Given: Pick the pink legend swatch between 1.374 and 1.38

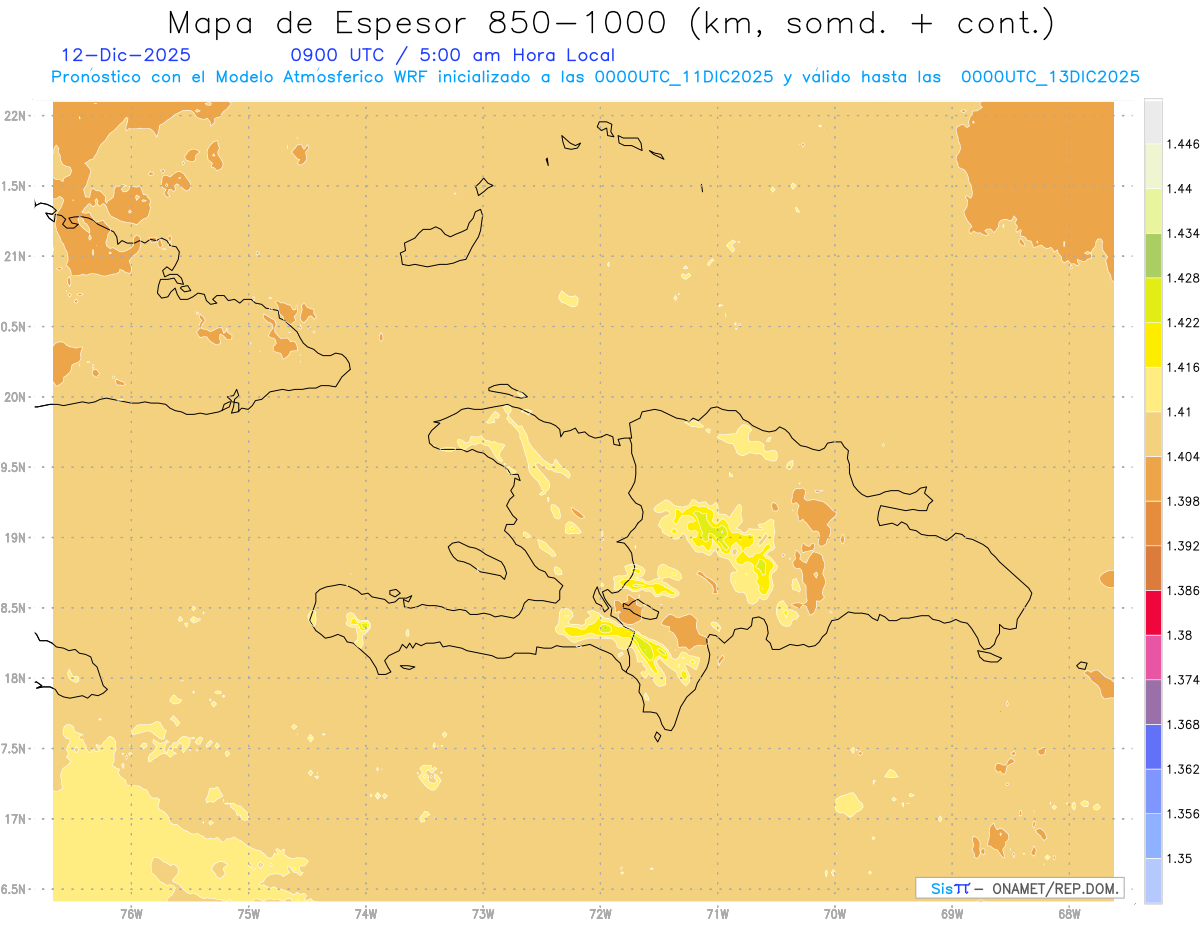Looking at the screenshot, I should pyautogui.click(x=1153, y=656).
